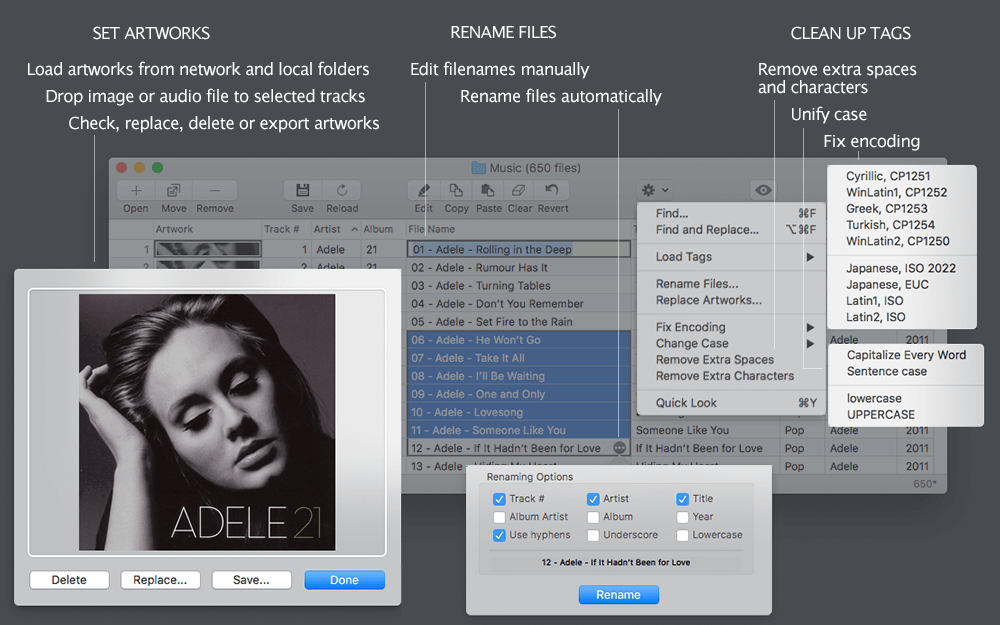This screenshot has width=1000, height=625.
Task: Click the Copy toolbar icon
Action: point(456,190)
